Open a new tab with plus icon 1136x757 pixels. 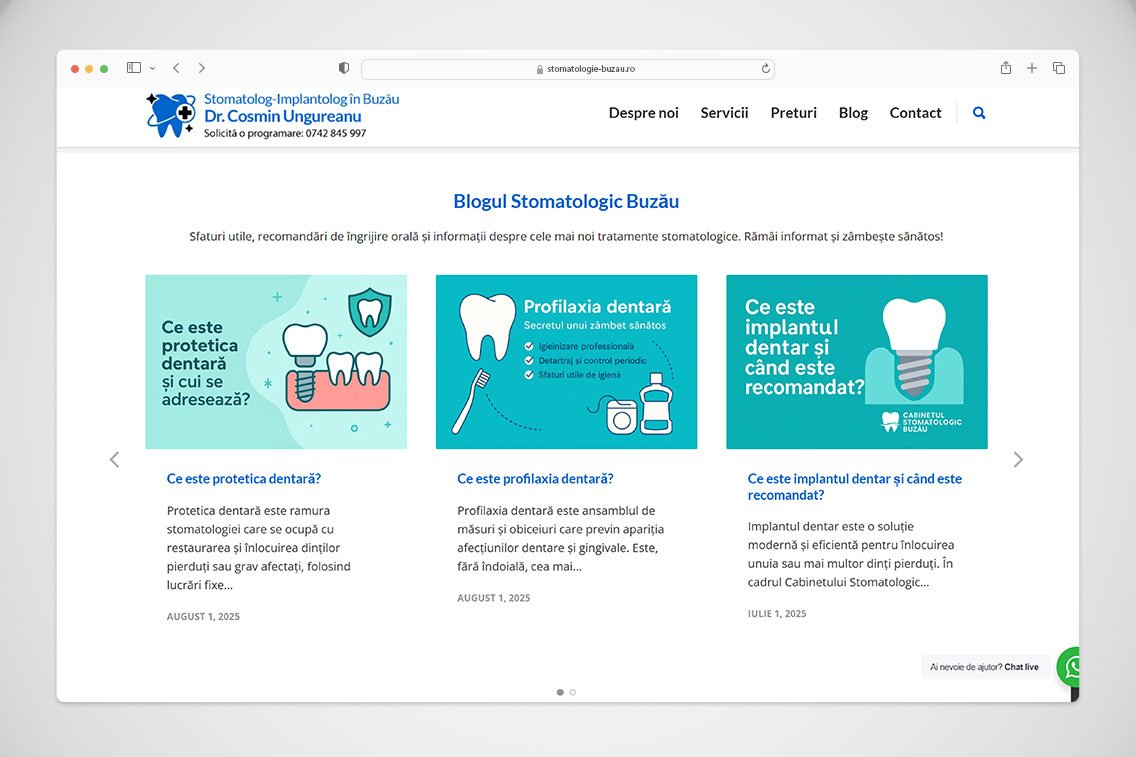coord(1032,68)
